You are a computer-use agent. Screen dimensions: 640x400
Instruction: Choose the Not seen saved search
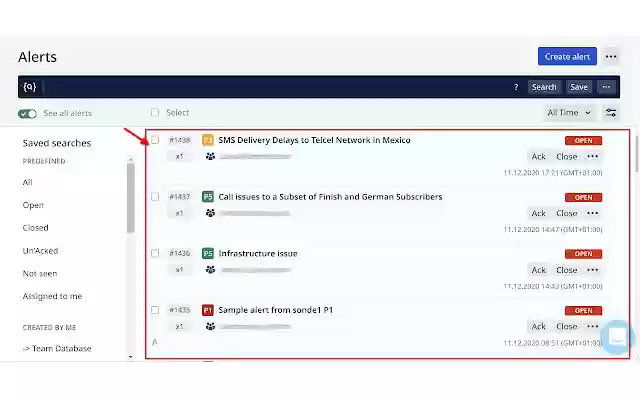40,273
